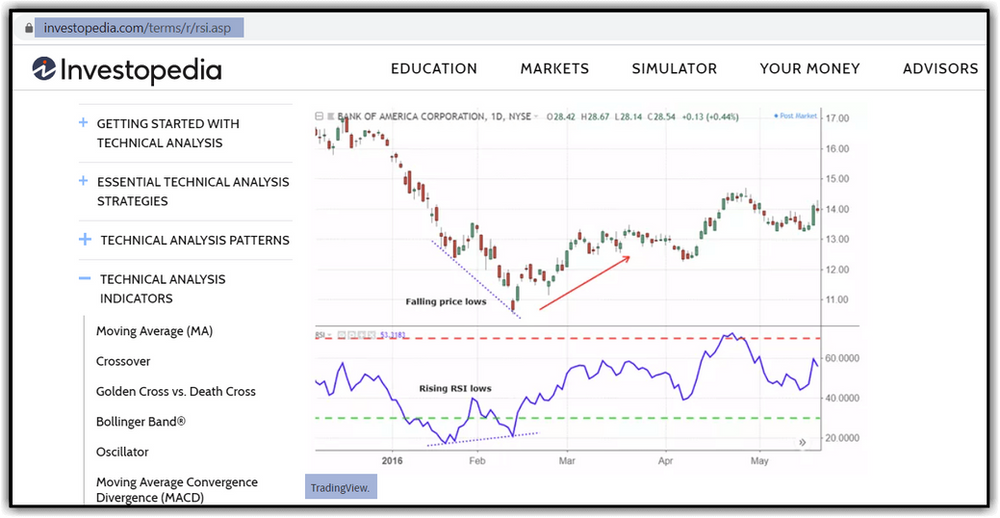Open the MARKETS menu
Screen dimensions: 1000x518
click(x=554, y=69)
